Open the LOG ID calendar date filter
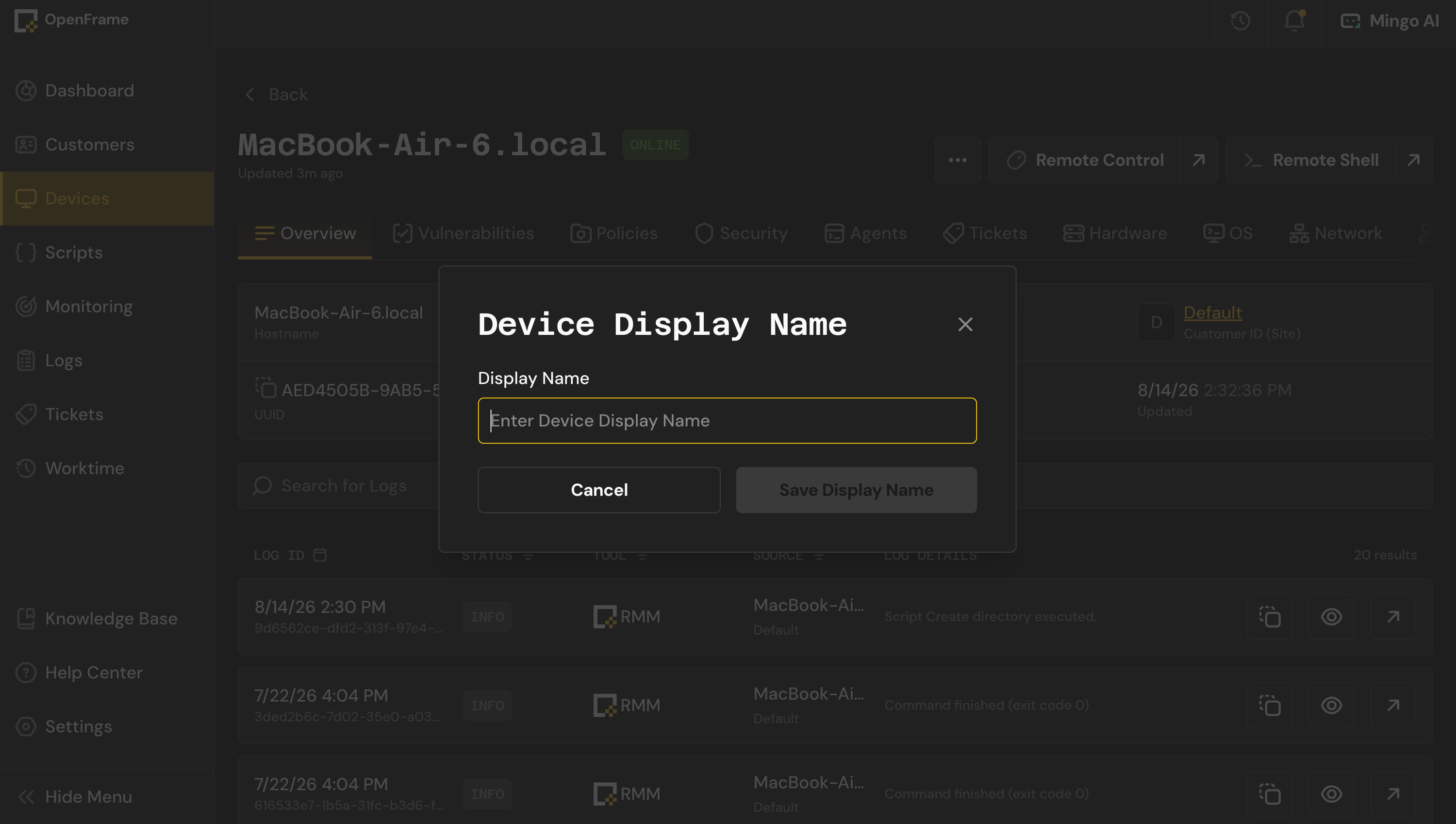Screen dimensions: 1456x824 pos(320,555)
